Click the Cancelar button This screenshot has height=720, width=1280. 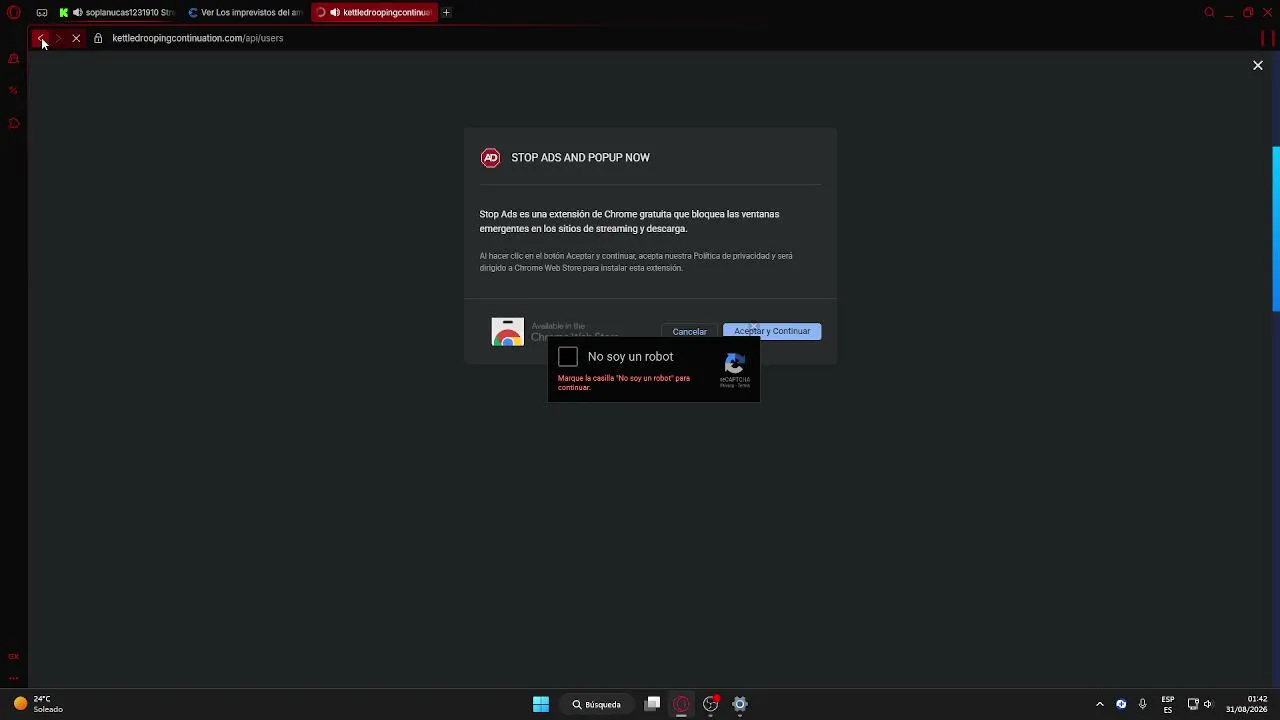coord(689,331)
